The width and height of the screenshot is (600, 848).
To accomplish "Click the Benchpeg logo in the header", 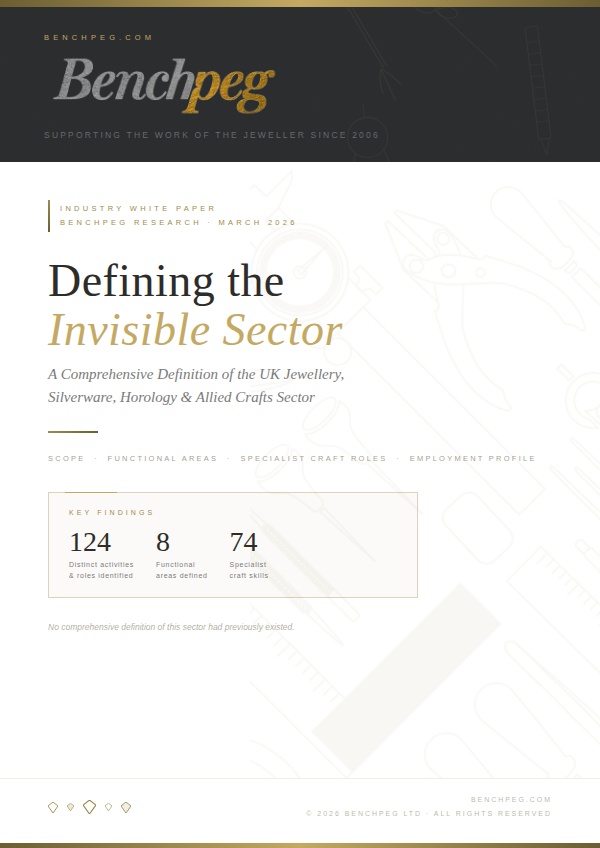I will pos(163,84).
